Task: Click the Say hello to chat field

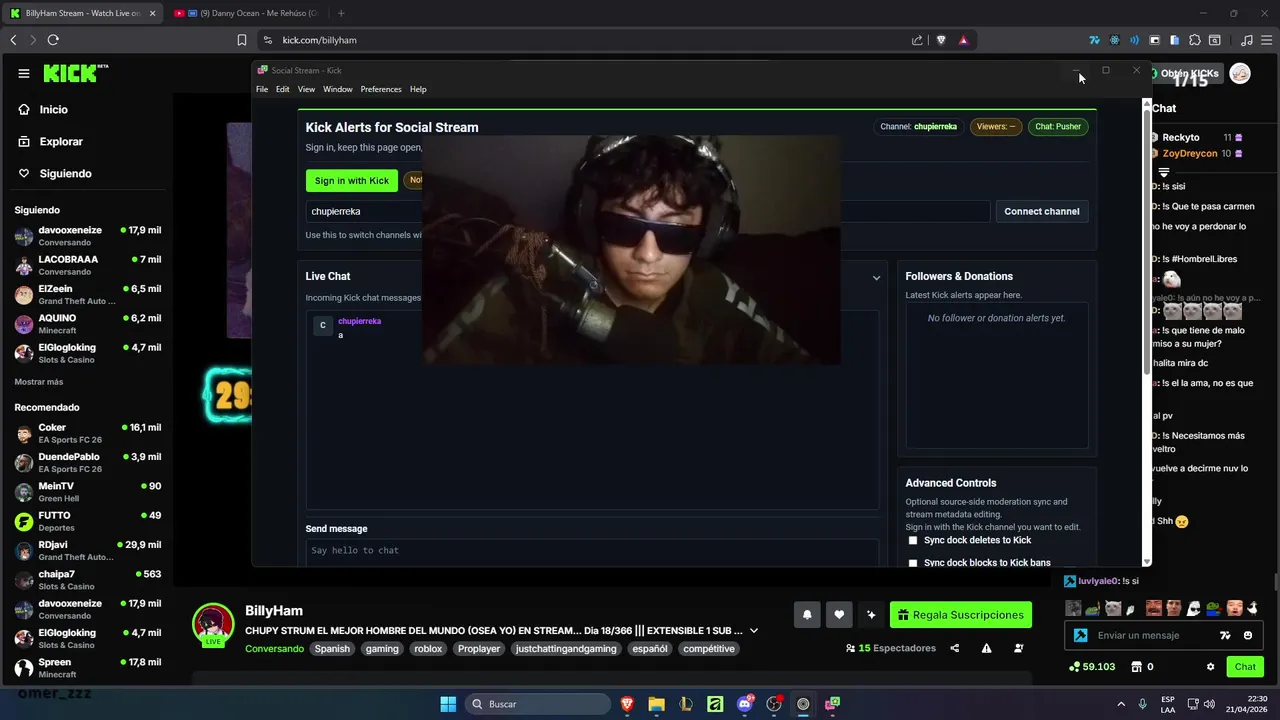Action: [x=592, y=552]
